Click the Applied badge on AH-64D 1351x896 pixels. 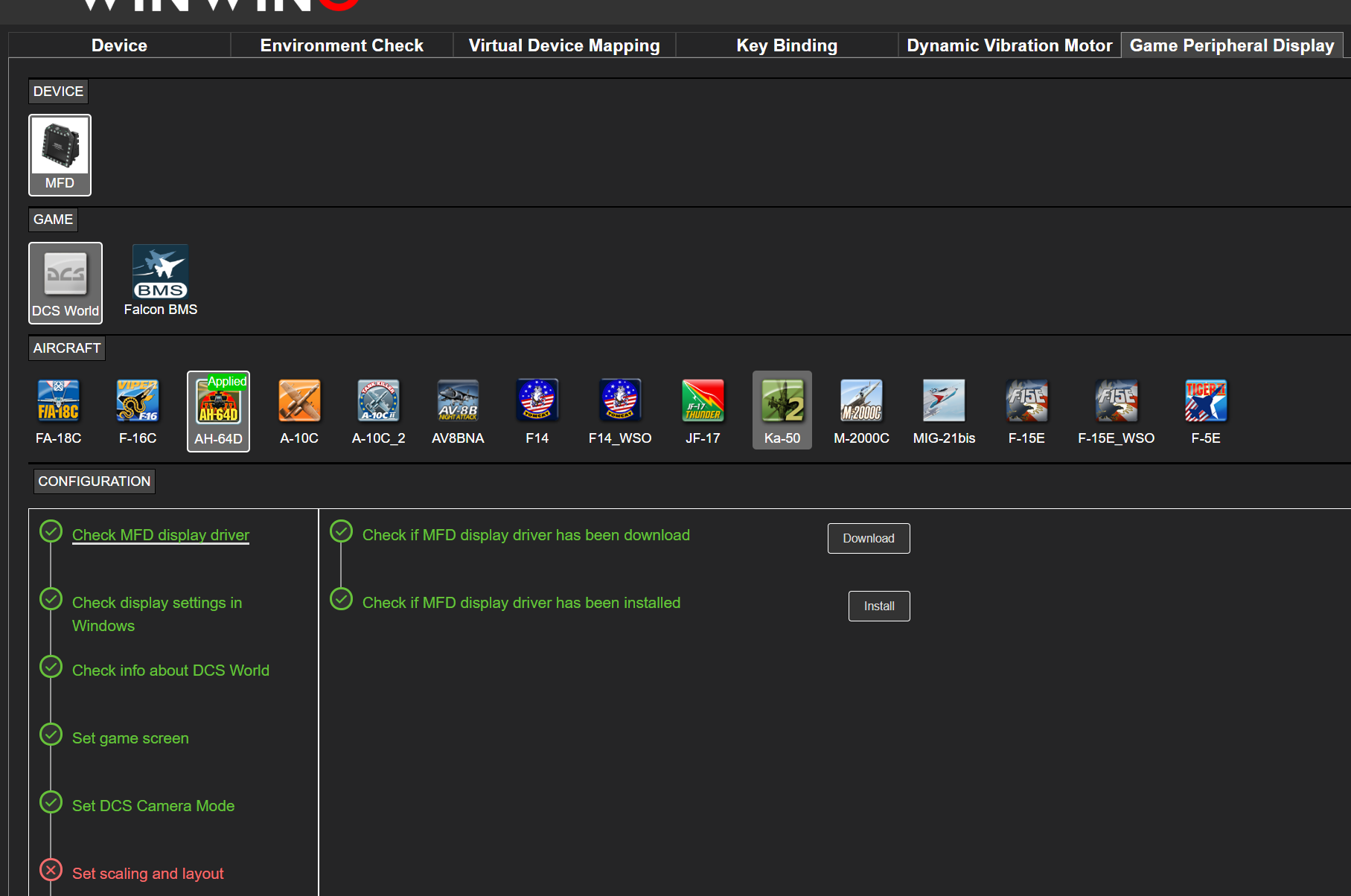coord(227,382)
